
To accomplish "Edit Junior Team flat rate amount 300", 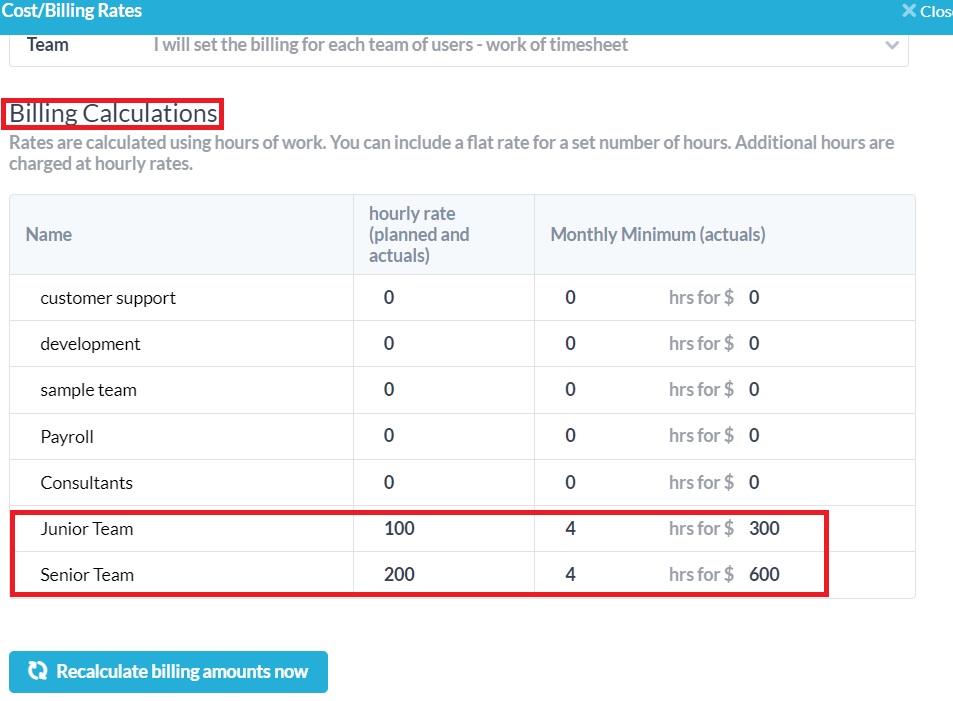I will (764, 529).
